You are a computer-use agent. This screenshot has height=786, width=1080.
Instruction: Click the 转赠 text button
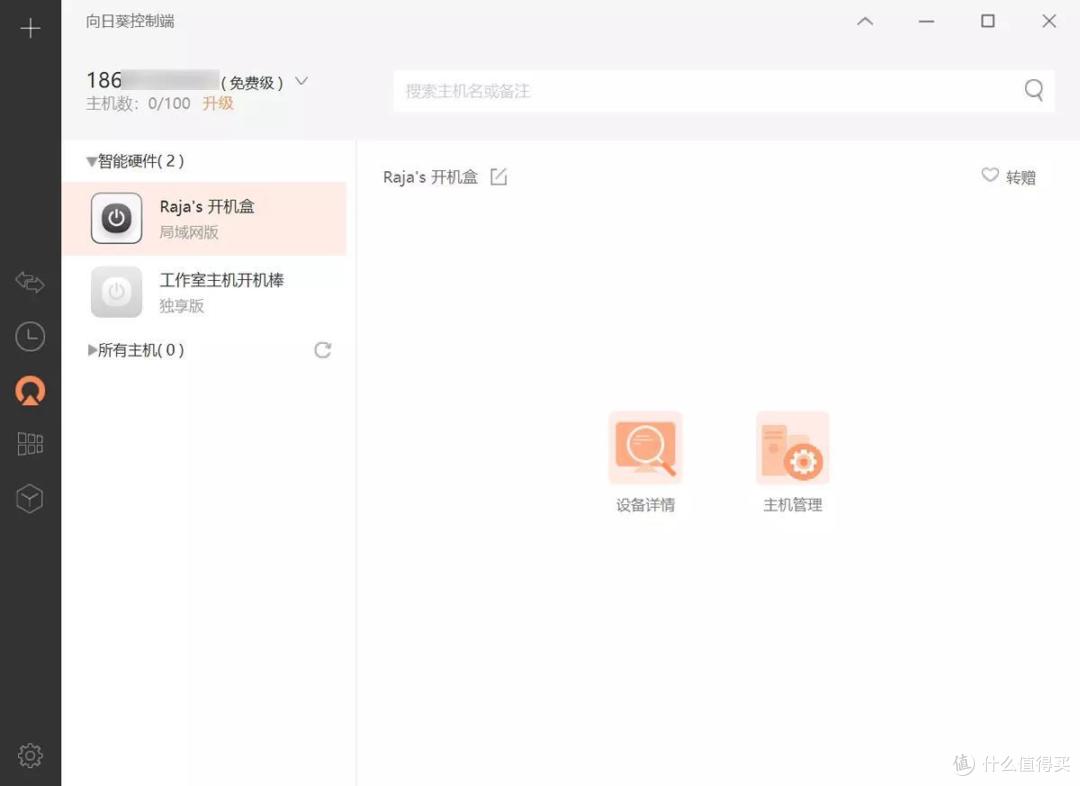pyautogui.click(x=1021, y=178)
